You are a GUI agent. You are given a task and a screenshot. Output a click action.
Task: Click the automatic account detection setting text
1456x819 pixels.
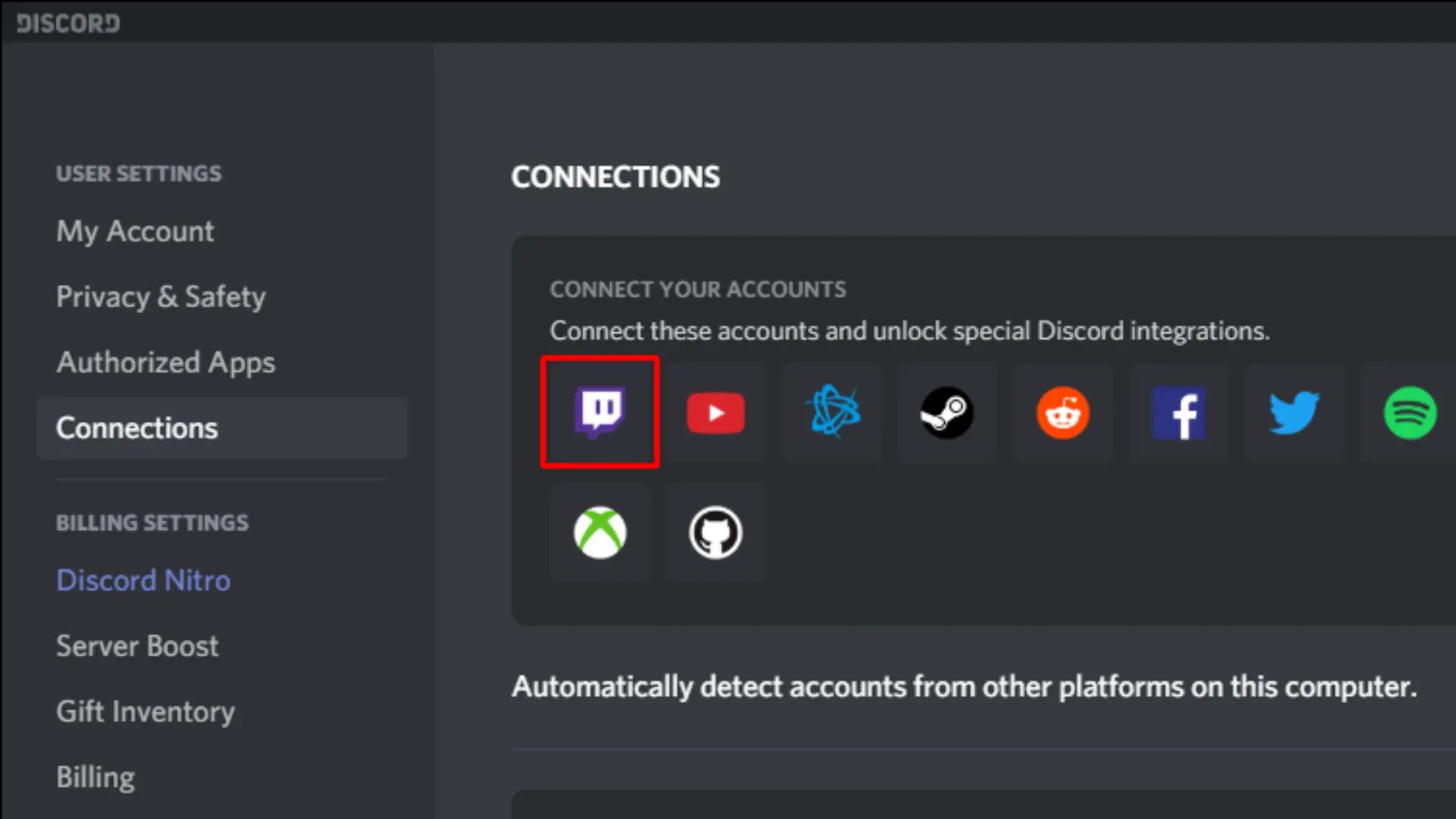tap(964, 687)
